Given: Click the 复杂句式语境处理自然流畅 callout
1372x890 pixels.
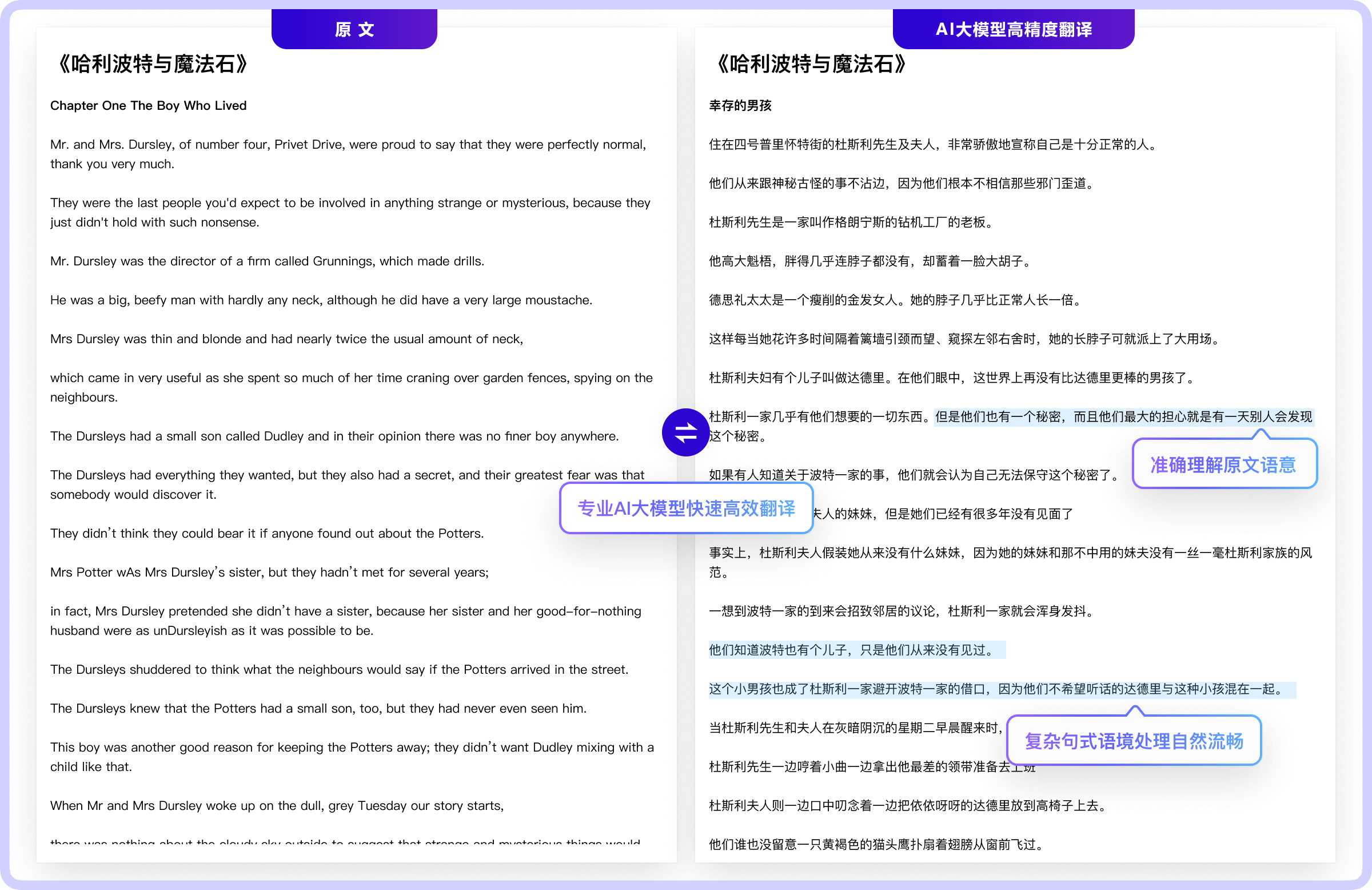Looking at the screenshot, I should point(1134,741).
